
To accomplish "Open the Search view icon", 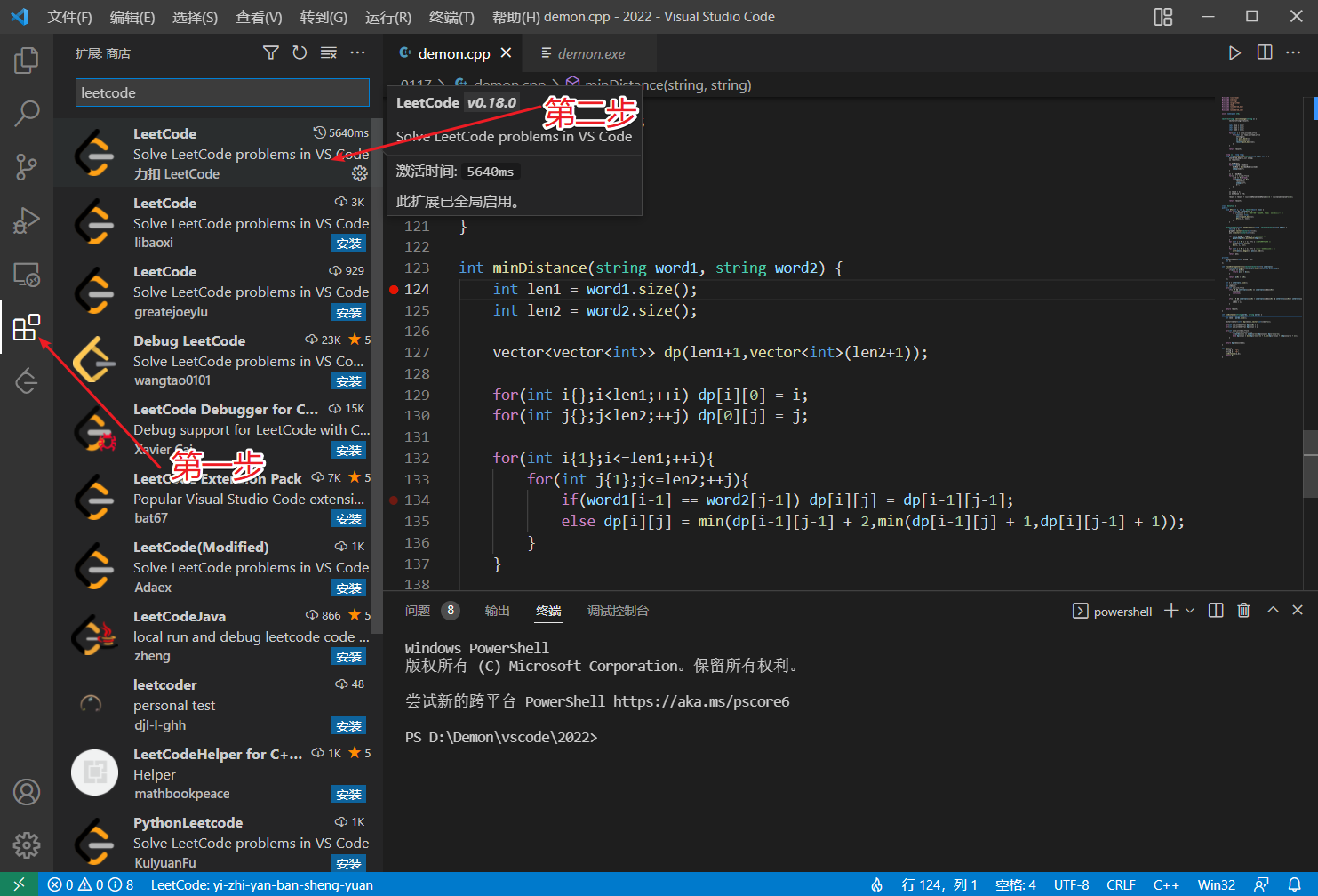I will tap(27, 113).
